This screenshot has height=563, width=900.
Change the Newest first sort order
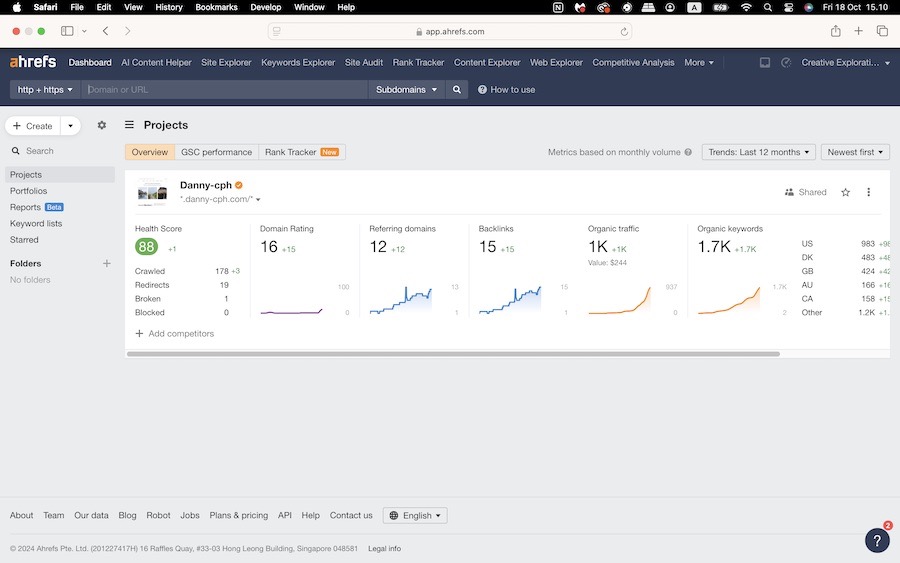(855, 152)
